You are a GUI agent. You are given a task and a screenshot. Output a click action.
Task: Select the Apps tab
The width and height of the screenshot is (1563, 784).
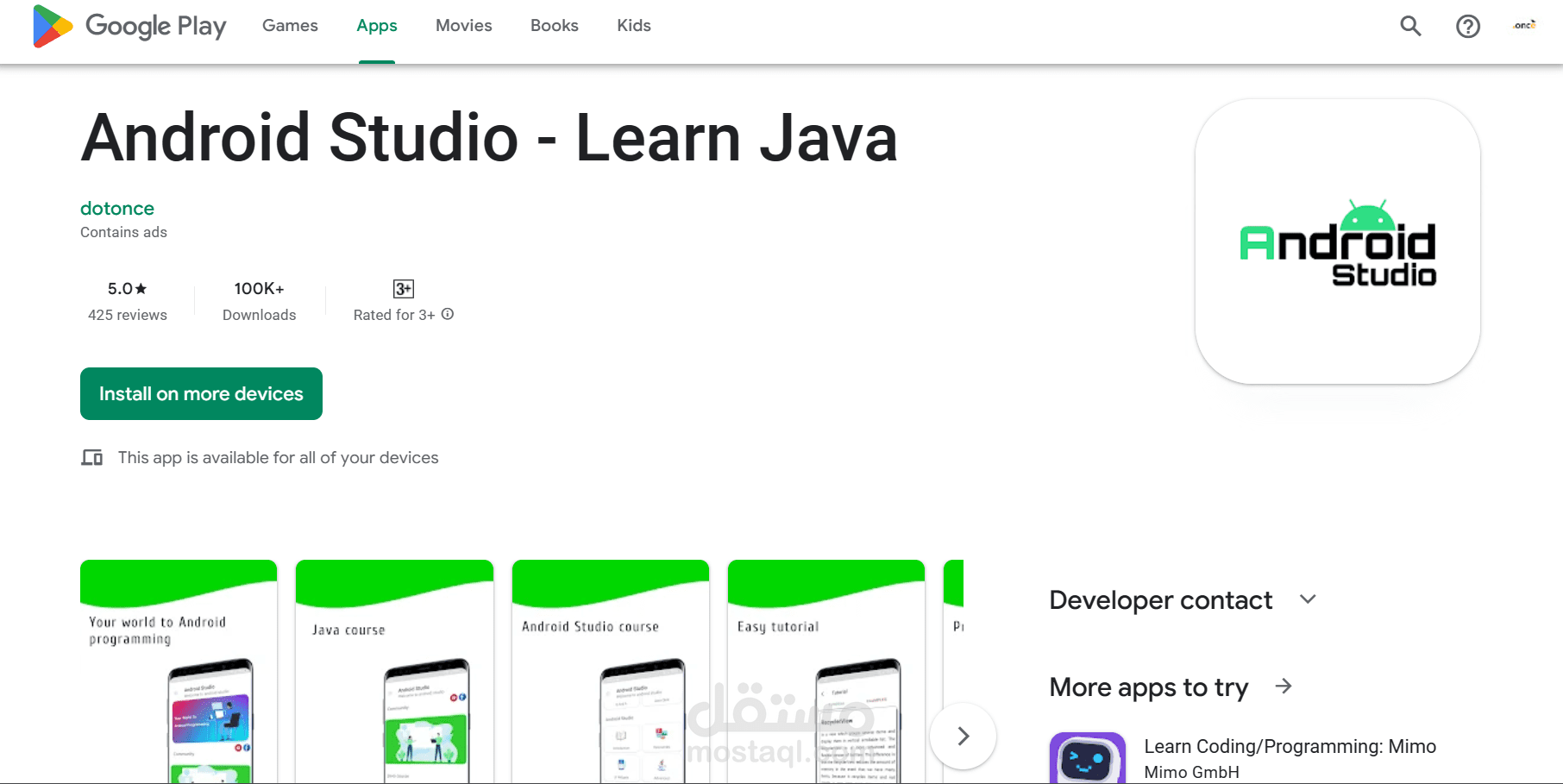click(x=377, y=26)
